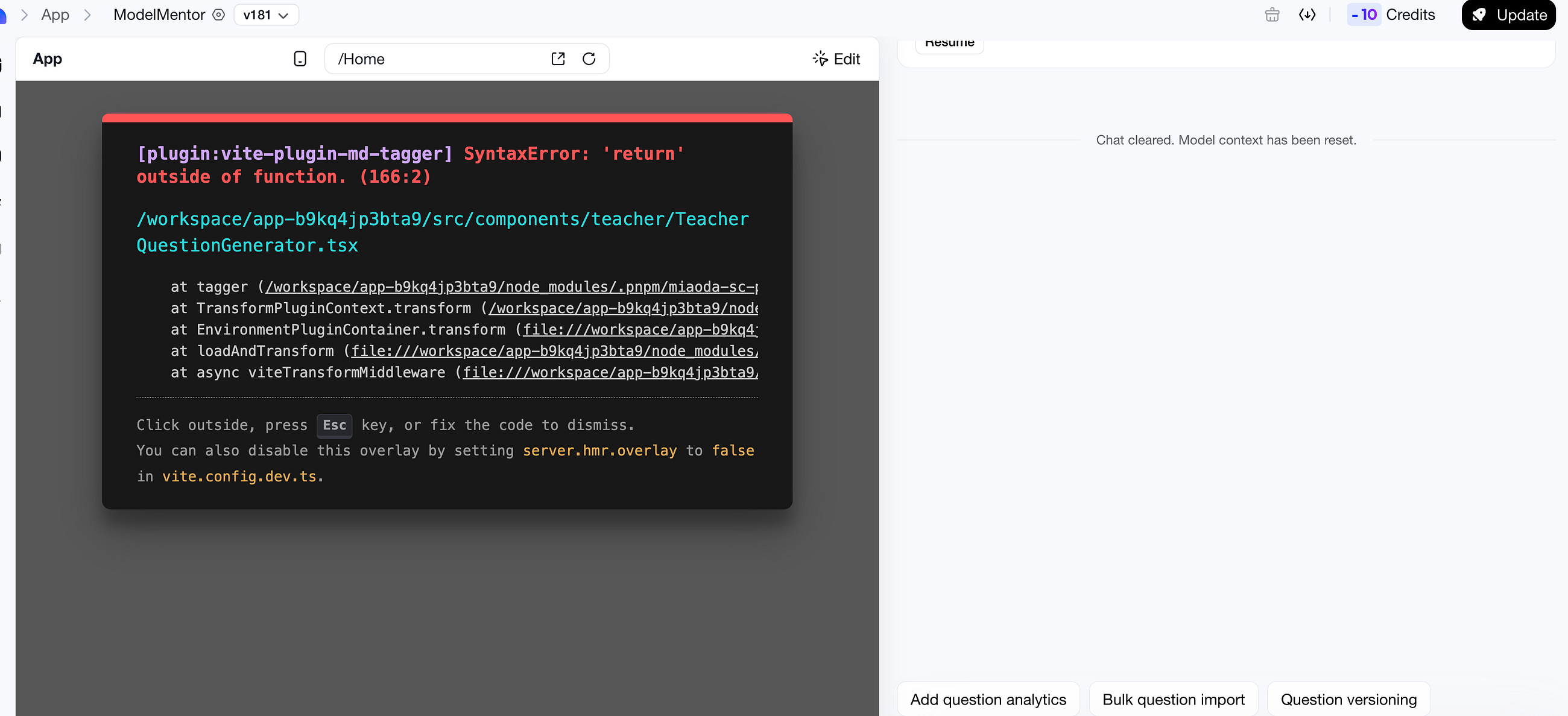Click the ModelMentor project name

pyautogui.click(x=159, y=14)
